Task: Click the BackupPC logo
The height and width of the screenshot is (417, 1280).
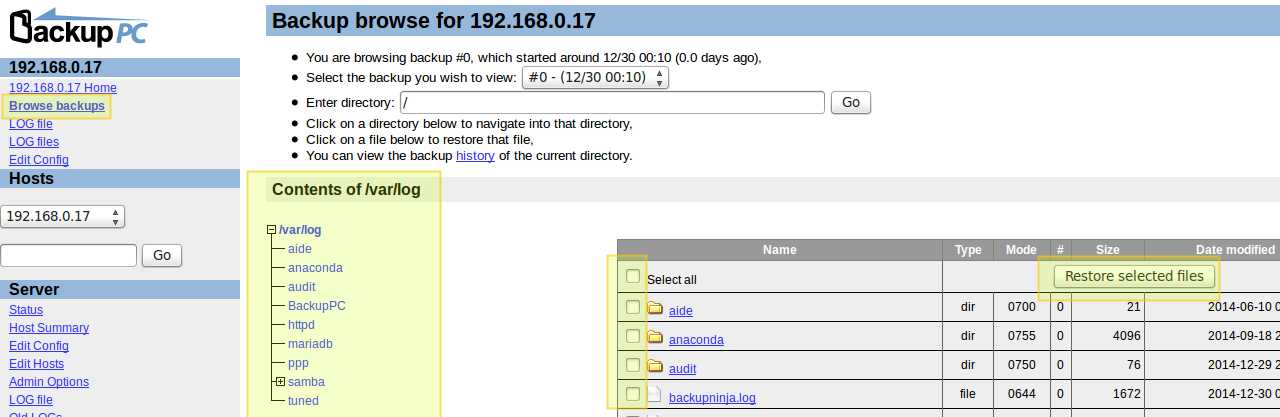Action: tap(78, 27)
